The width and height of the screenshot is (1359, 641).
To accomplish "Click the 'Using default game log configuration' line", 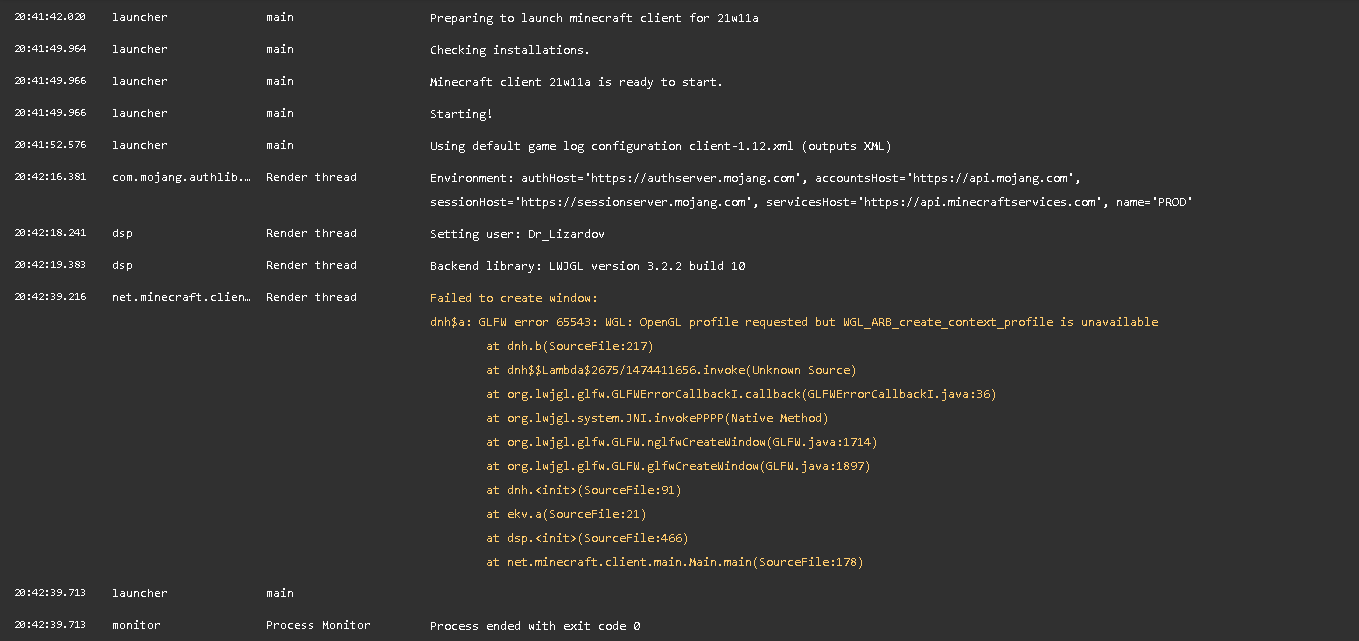I will click(x=660, y=146).
